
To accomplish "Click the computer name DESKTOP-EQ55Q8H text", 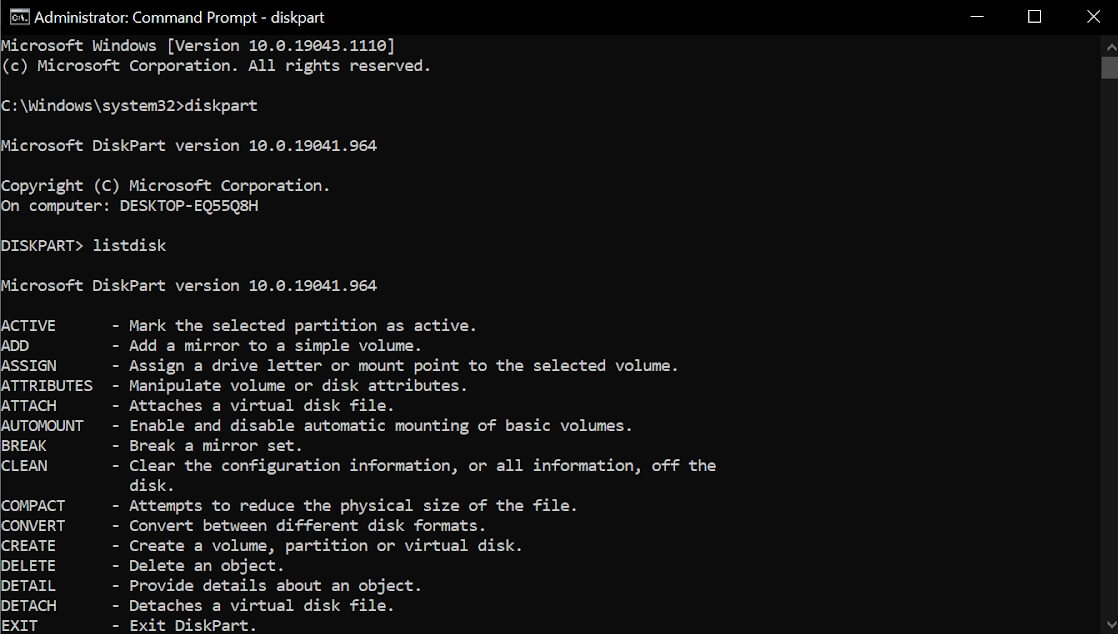I will [x=189, y=205].
